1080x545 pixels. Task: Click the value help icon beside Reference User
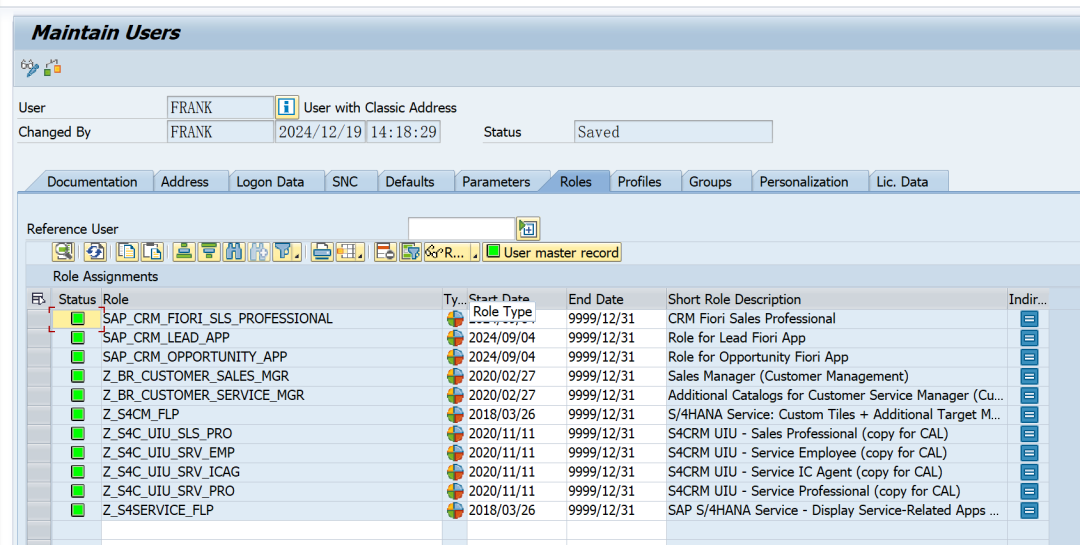[528, 229]
